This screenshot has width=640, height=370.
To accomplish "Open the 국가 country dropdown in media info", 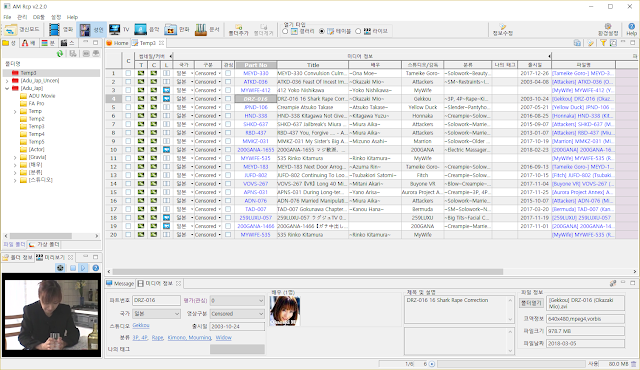I will pyautogui.click(x=156, y=314).
